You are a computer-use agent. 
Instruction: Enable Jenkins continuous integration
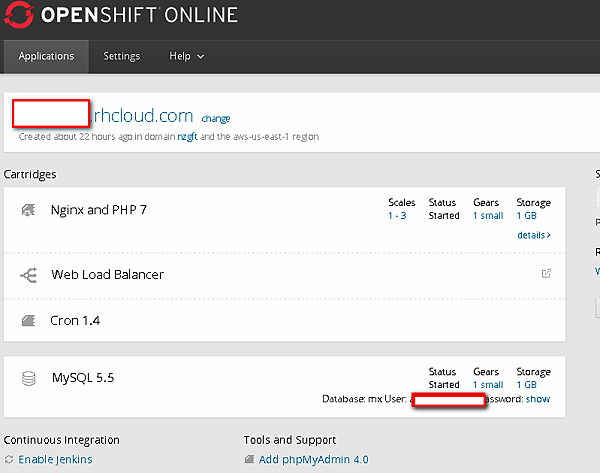pos(55,459)
